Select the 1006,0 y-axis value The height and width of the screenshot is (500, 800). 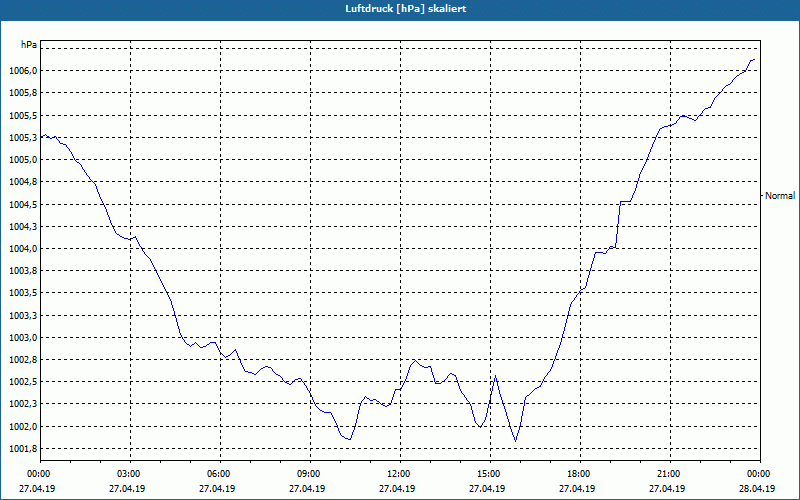23,71
